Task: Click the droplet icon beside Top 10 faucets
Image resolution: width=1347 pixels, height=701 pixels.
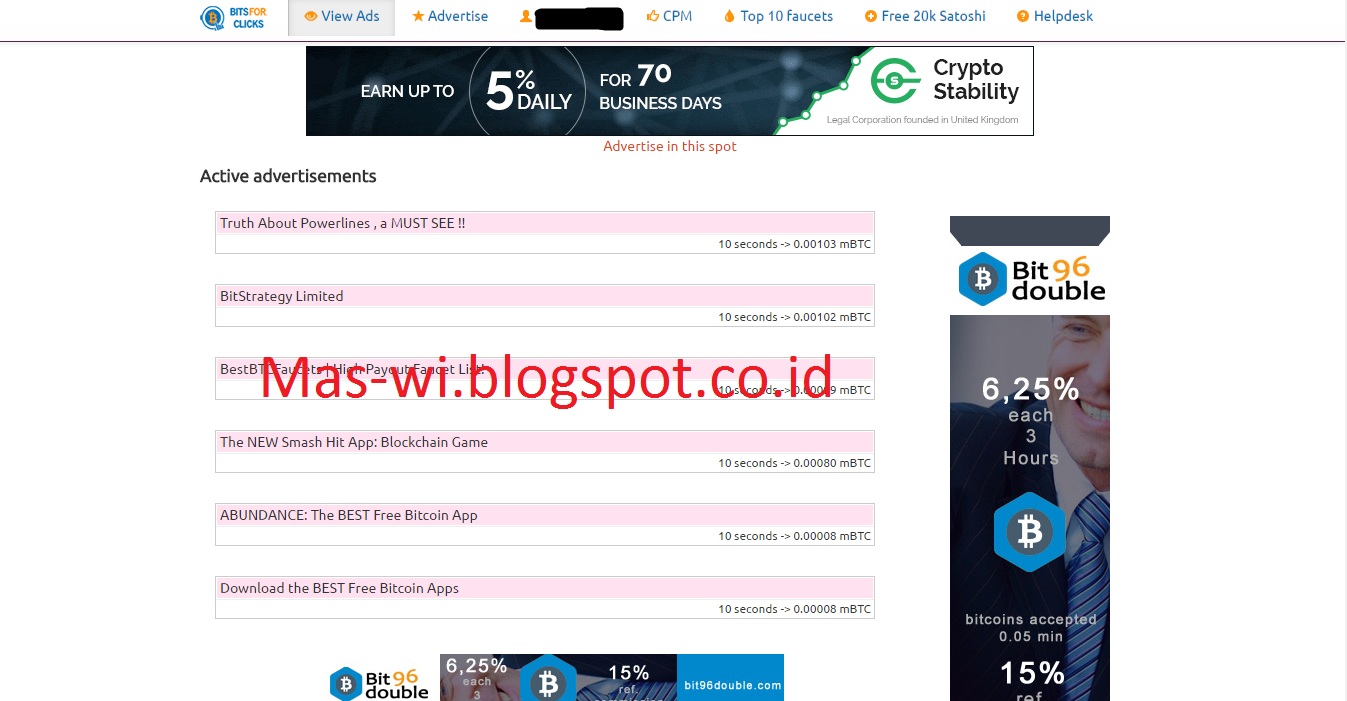Action: pos(730,16)
